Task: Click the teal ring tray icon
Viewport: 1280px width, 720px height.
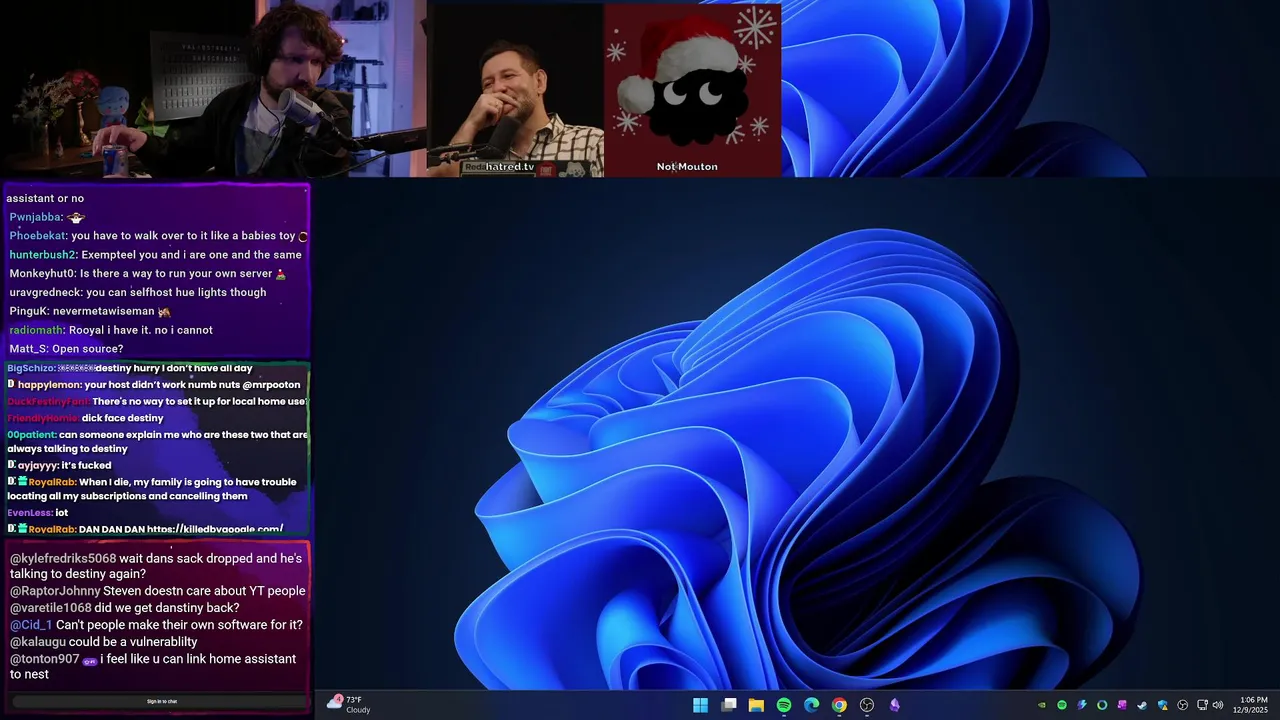Action: coord(1102,705)
